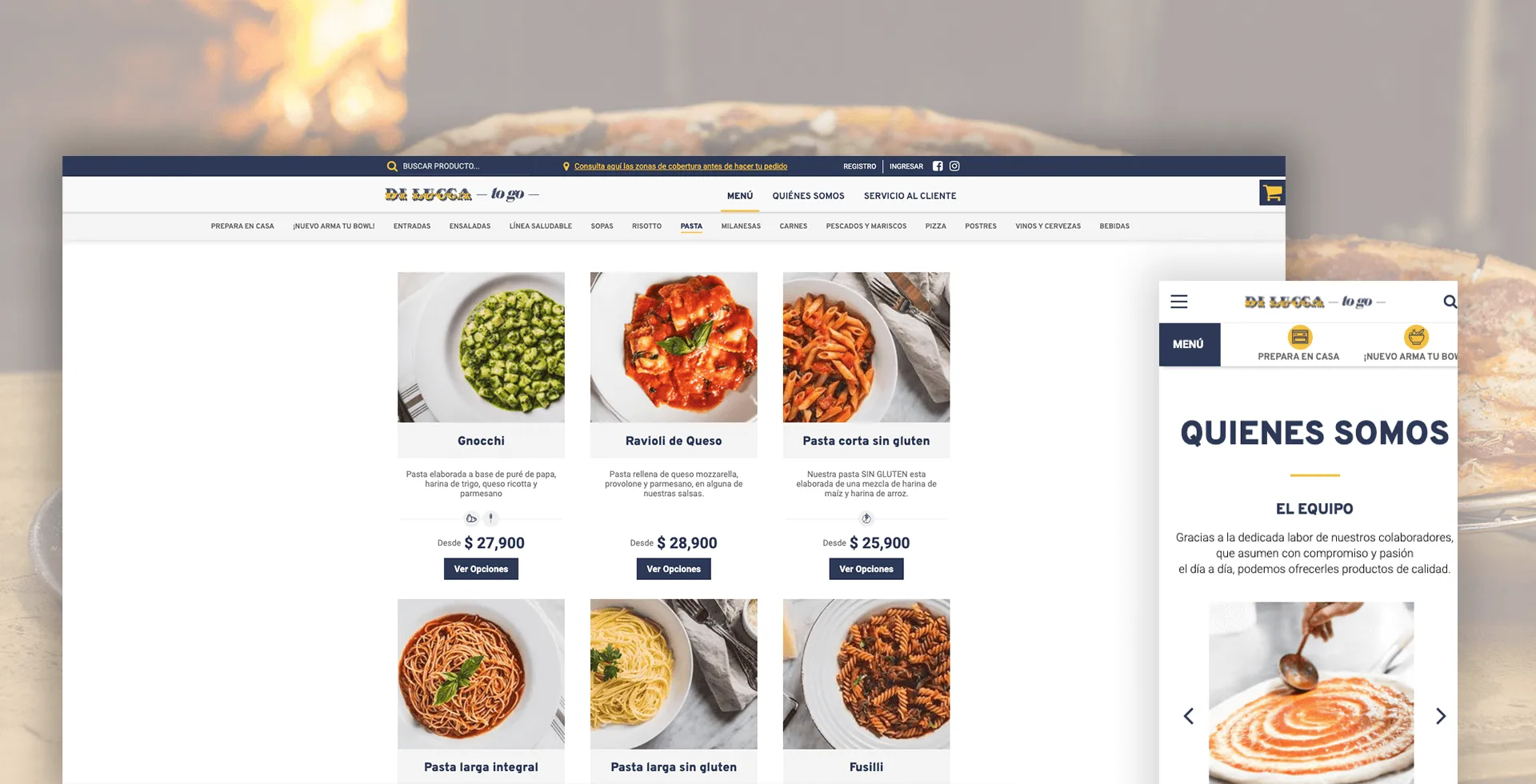Viewport: 1536px width, 784px height.
Task: Click Ver Opciones under Ravioli de Queso
Action: coord(674,569)
